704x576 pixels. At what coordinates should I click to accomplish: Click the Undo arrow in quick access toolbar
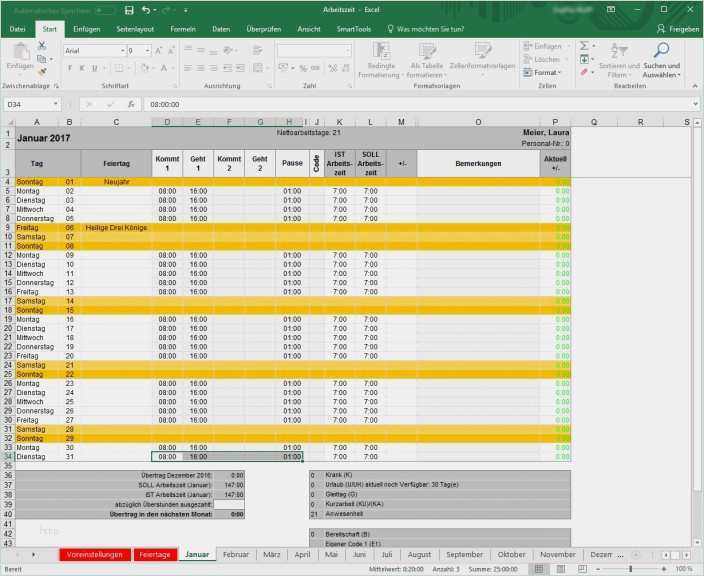tap(146, 9)
